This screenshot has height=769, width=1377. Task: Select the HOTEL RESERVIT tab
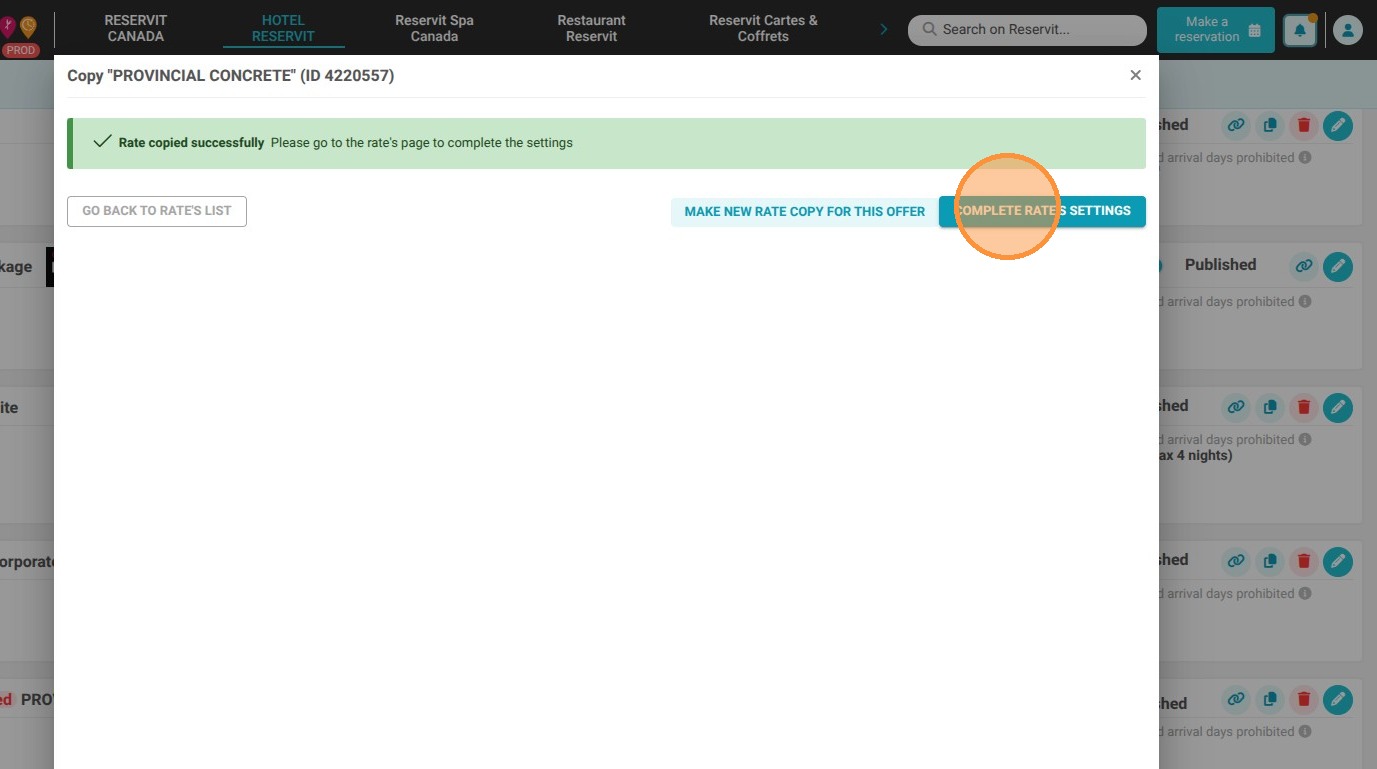click(283, 28)
